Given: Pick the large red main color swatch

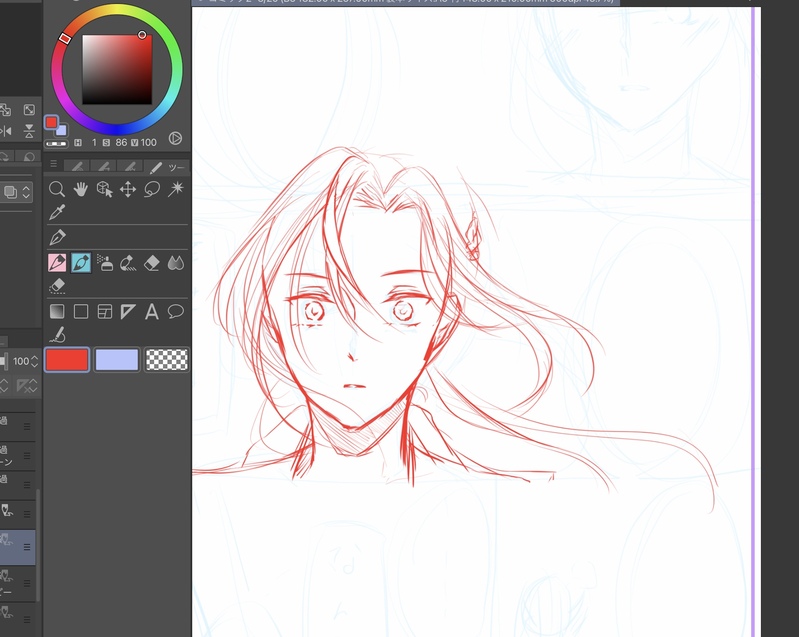Looking at the screenshot, I should (67, 360).
